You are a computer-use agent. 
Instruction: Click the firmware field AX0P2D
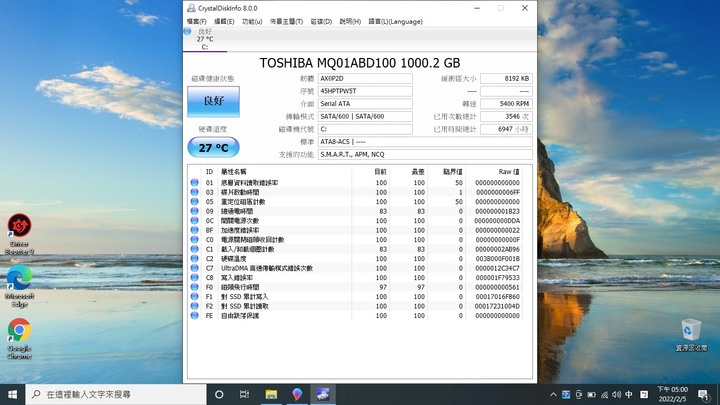coord(365,79)
